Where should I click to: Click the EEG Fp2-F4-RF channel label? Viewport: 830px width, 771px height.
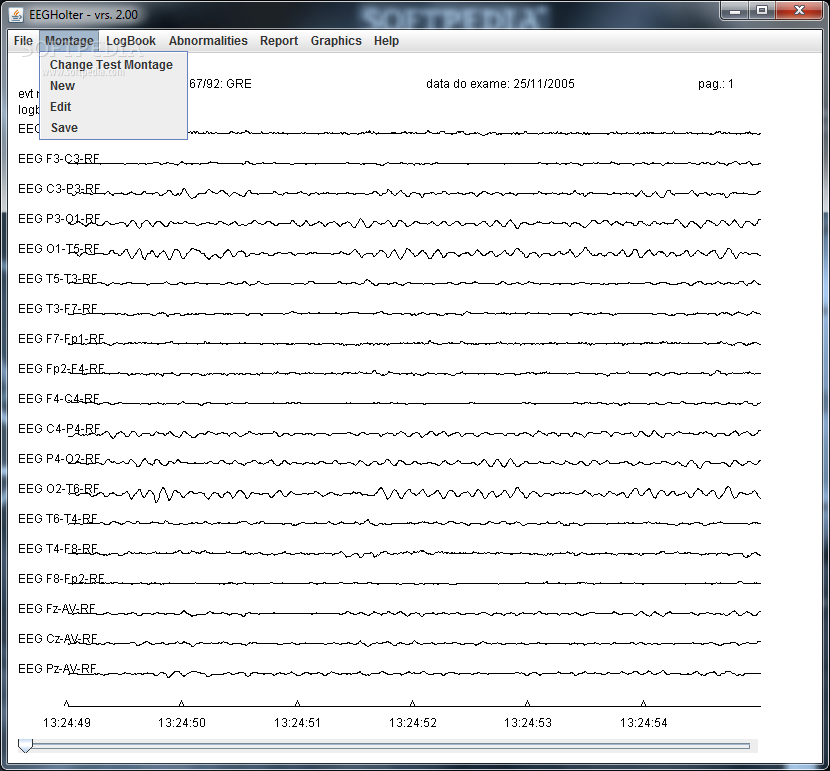click(x=61, y=369)
